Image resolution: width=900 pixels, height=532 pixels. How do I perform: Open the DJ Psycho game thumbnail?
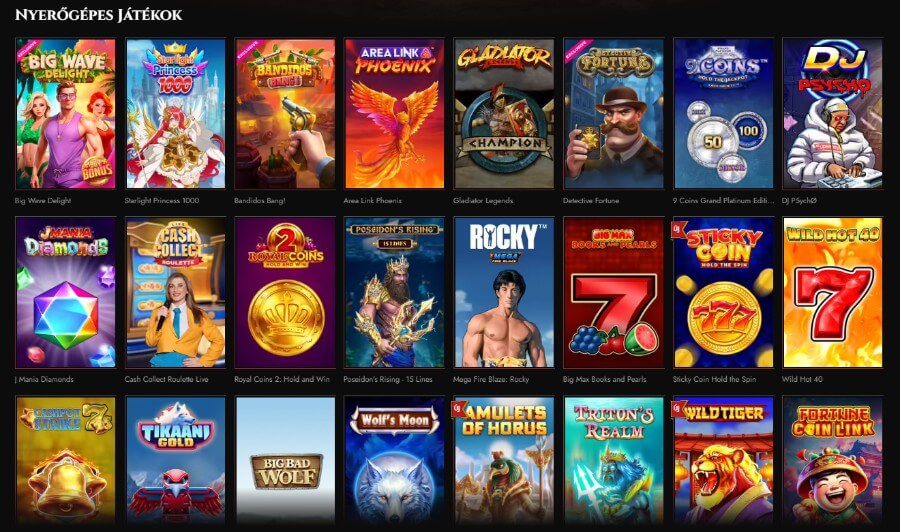(833, 114)
